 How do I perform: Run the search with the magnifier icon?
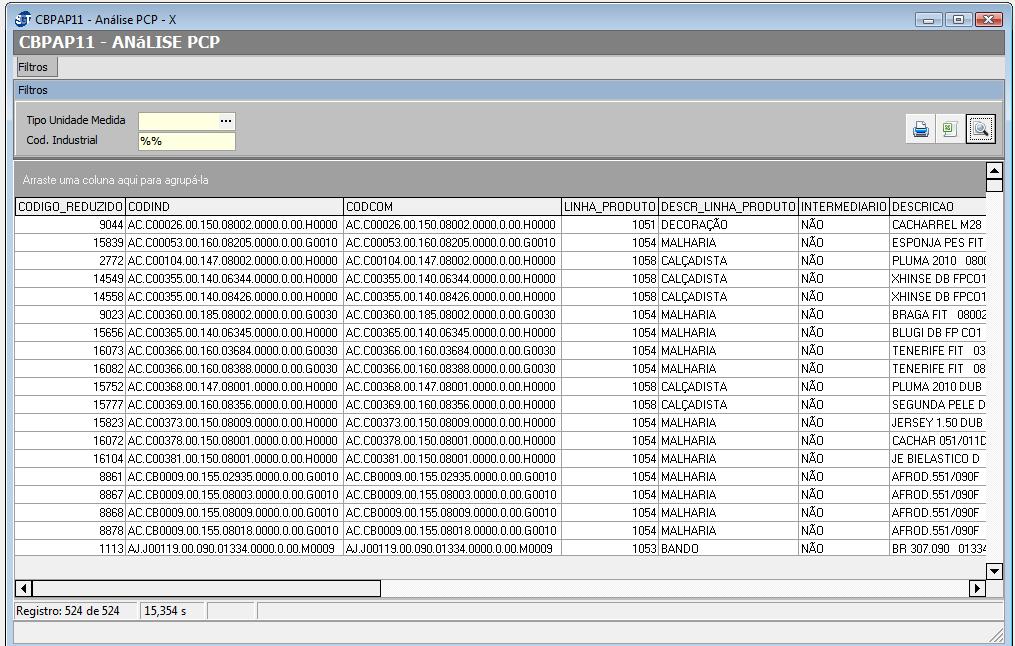tap(980, 129)
